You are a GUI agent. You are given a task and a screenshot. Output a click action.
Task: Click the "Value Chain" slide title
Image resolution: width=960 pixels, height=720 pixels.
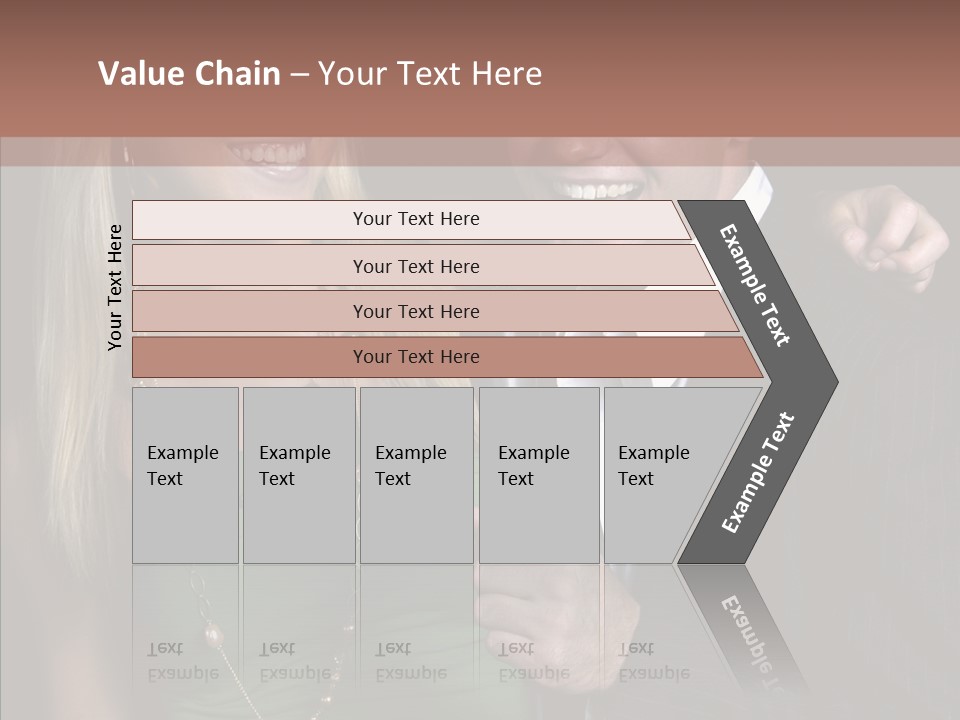click(x=189, y=74)
